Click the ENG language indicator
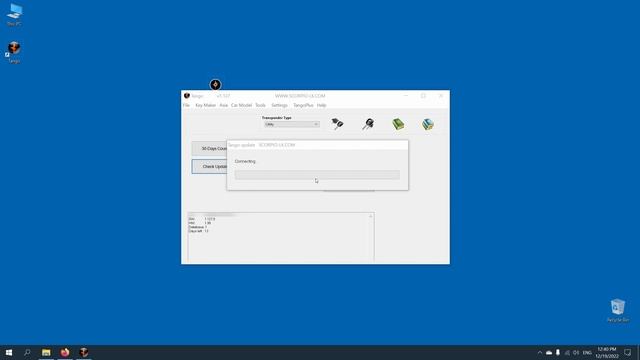This screenshot has width=640, height=360. (x=587, y=353)
